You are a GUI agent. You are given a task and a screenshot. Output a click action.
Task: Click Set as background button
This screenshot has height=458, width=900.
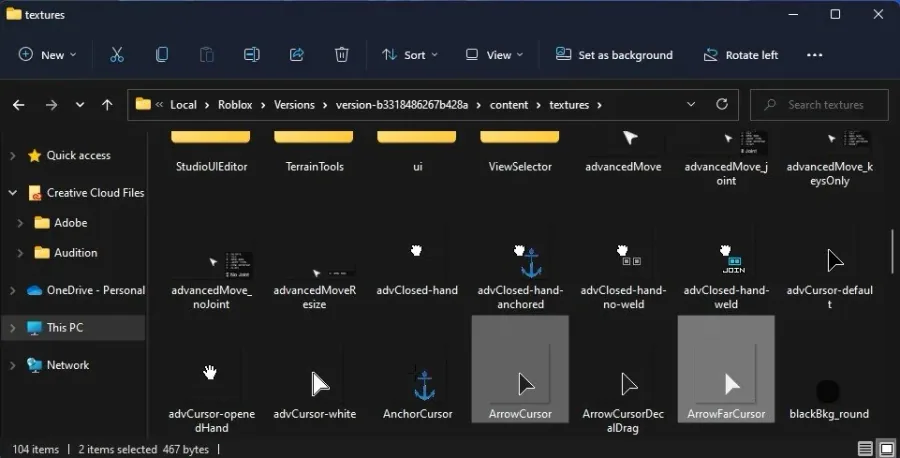(614, 55)
